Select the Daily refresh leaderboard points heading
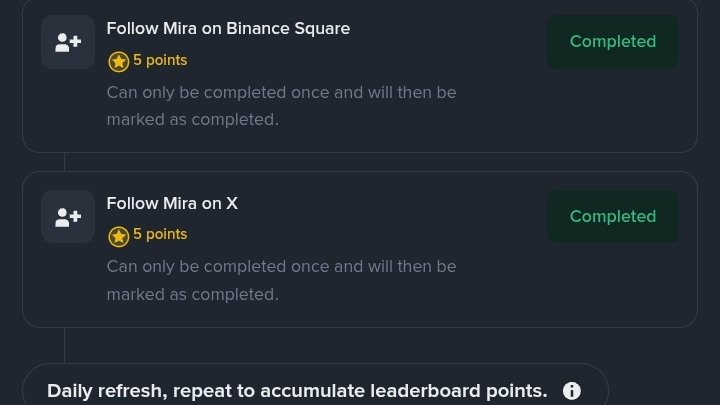This screenshot has height=405, width=720. point(297,391)
